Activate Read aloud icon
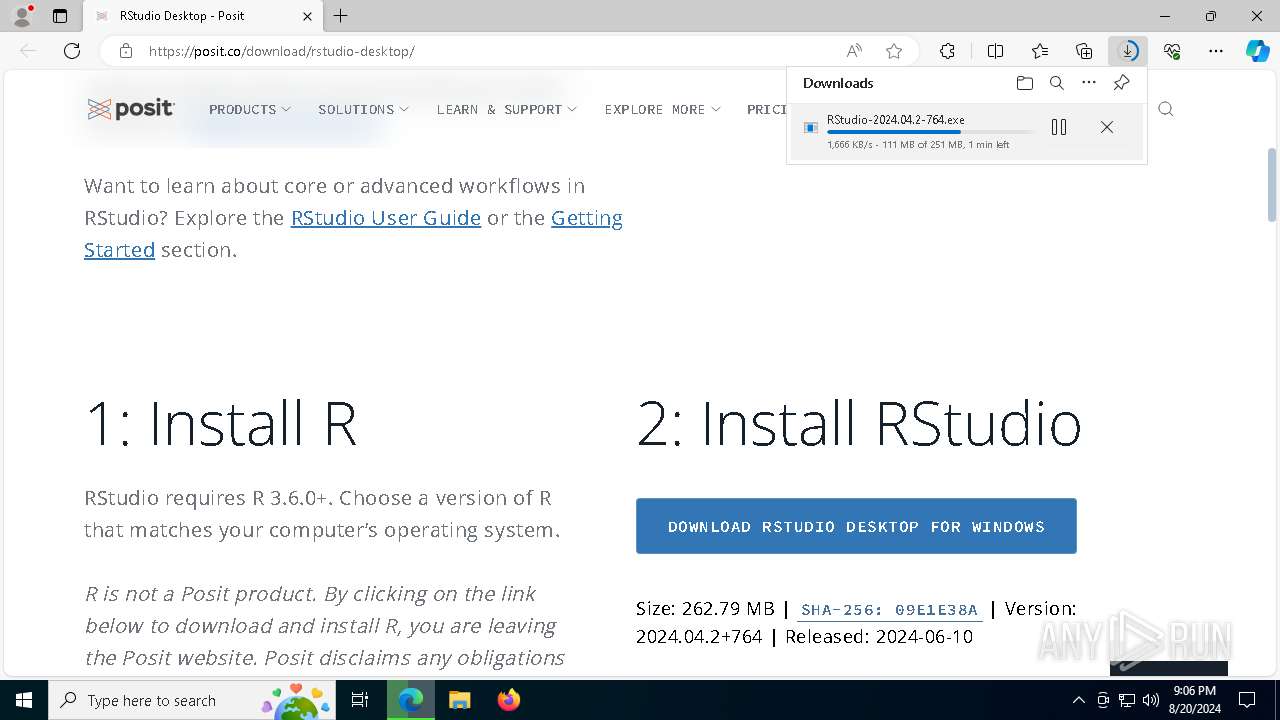The image size is (1280, 720). (854, 51)
